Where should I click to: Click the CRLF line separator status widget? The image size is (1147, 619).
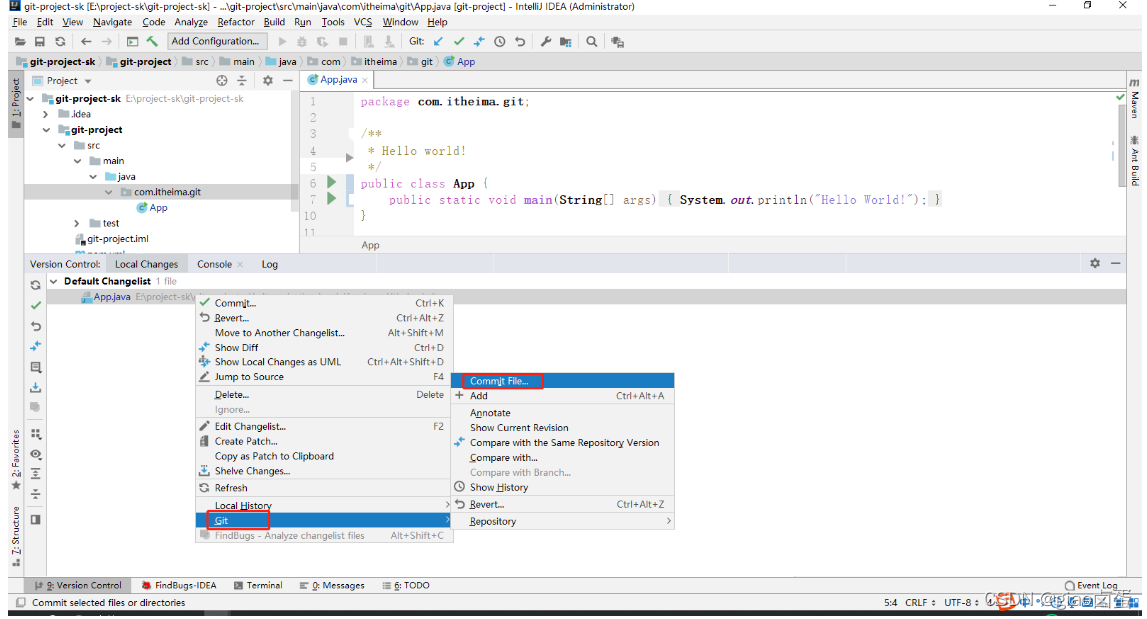point(920,603)
